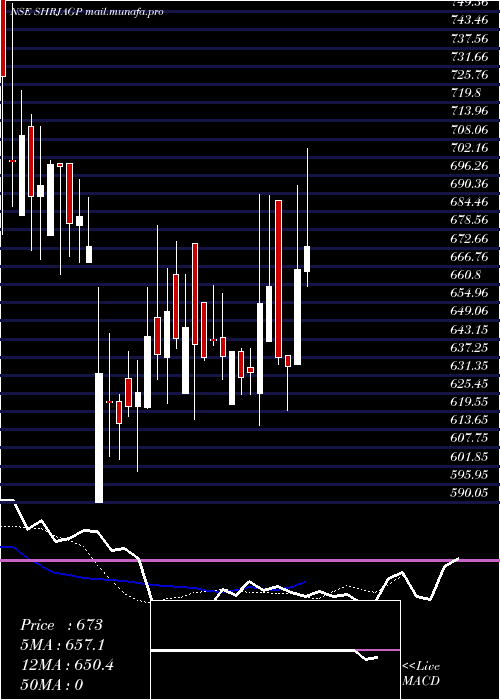Click the 678.56 price axis label
The height and width of the screenshot is (700, 500).
470,220
